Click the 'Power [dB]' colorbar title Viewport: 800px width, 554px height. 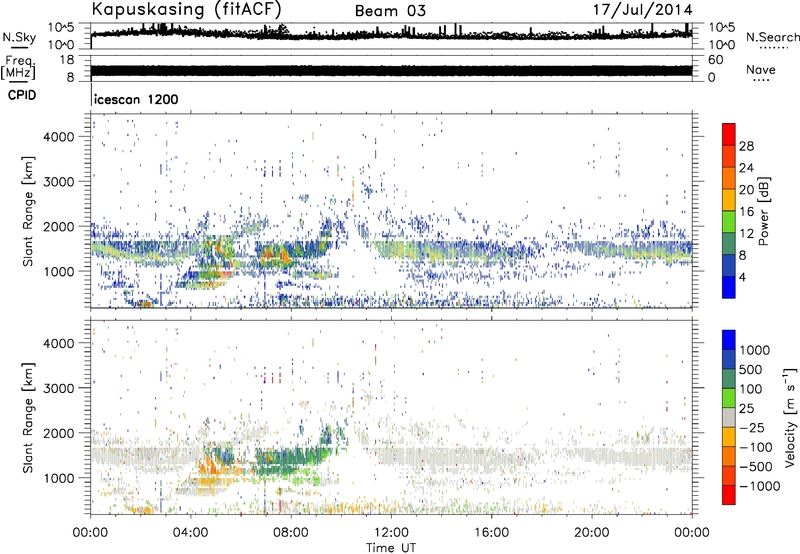point(764,211)
